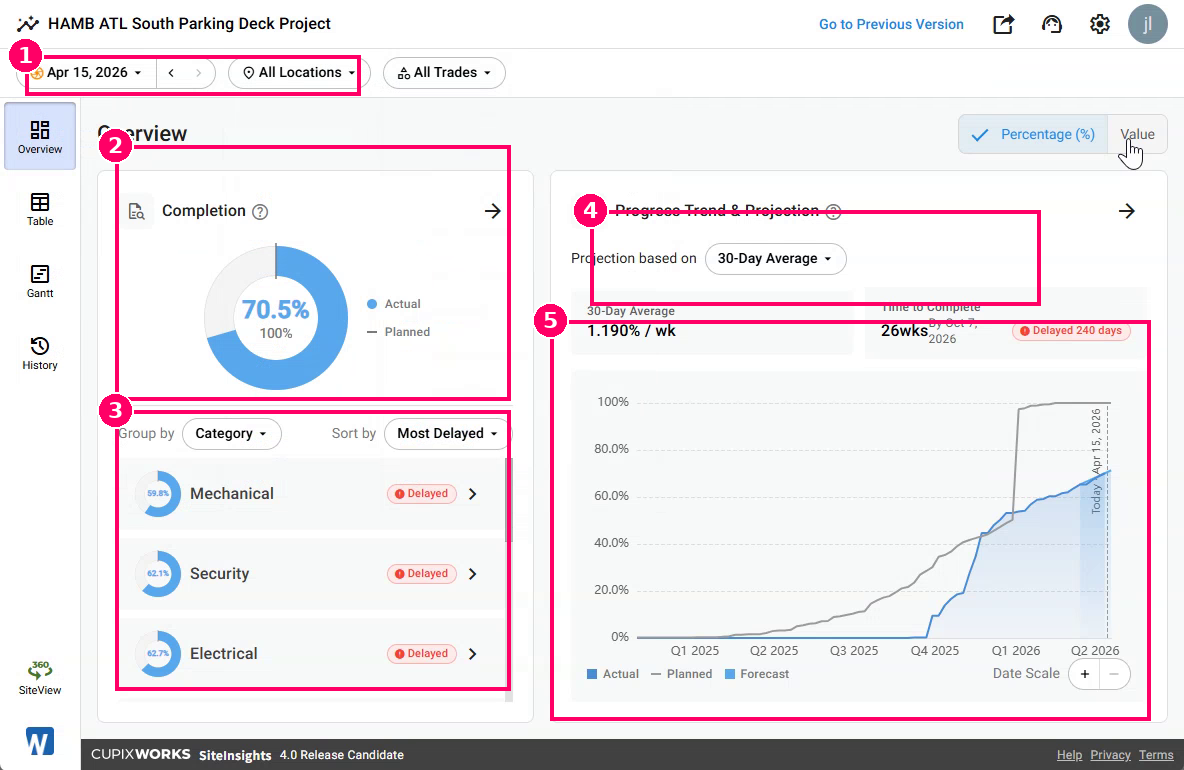
Task: Switch to the Gantt view
Action: (40, 282)
